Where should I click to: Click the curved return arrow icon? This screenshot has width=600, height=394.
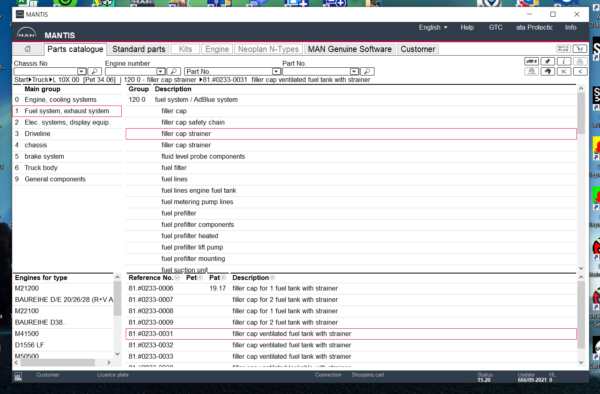click(x=548, y=72)
